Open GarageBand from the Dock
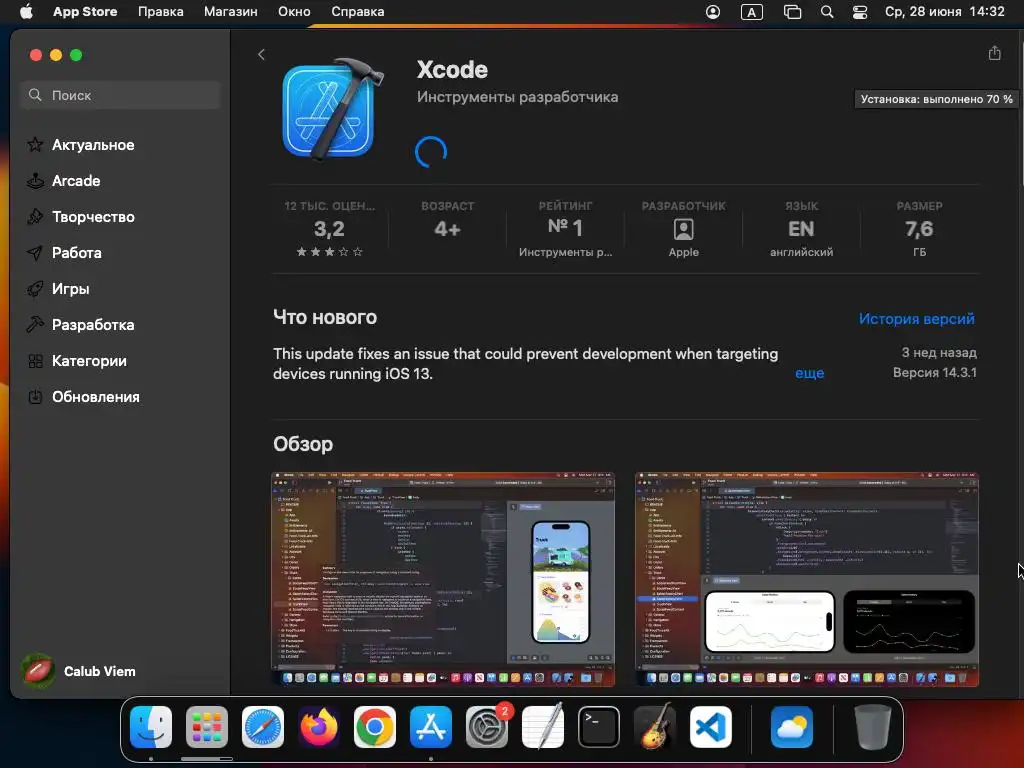The width and height of the screenshot is (1024, 768). coord(655,727)
